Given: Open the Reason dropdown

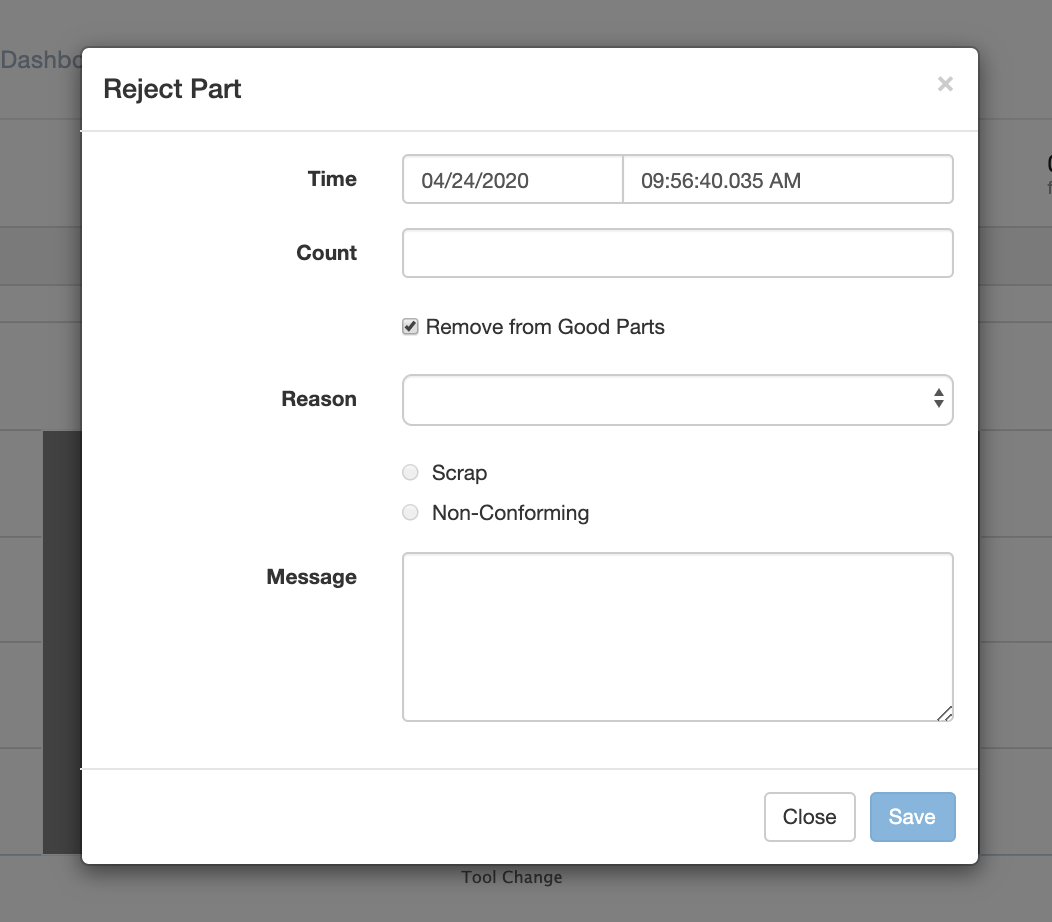Looking at the screenshot, I should coord(678,400).
